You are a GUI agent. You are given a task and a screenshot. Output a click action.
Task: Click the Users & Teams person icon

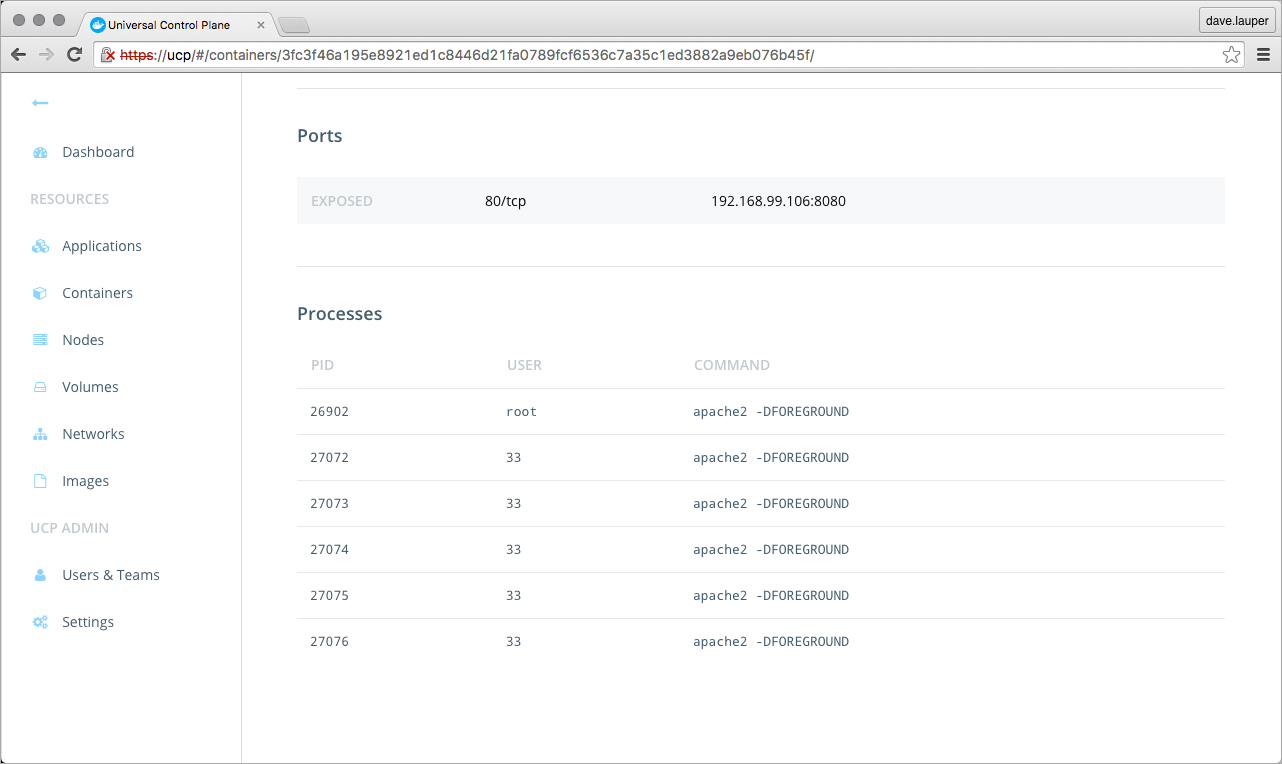40,575
